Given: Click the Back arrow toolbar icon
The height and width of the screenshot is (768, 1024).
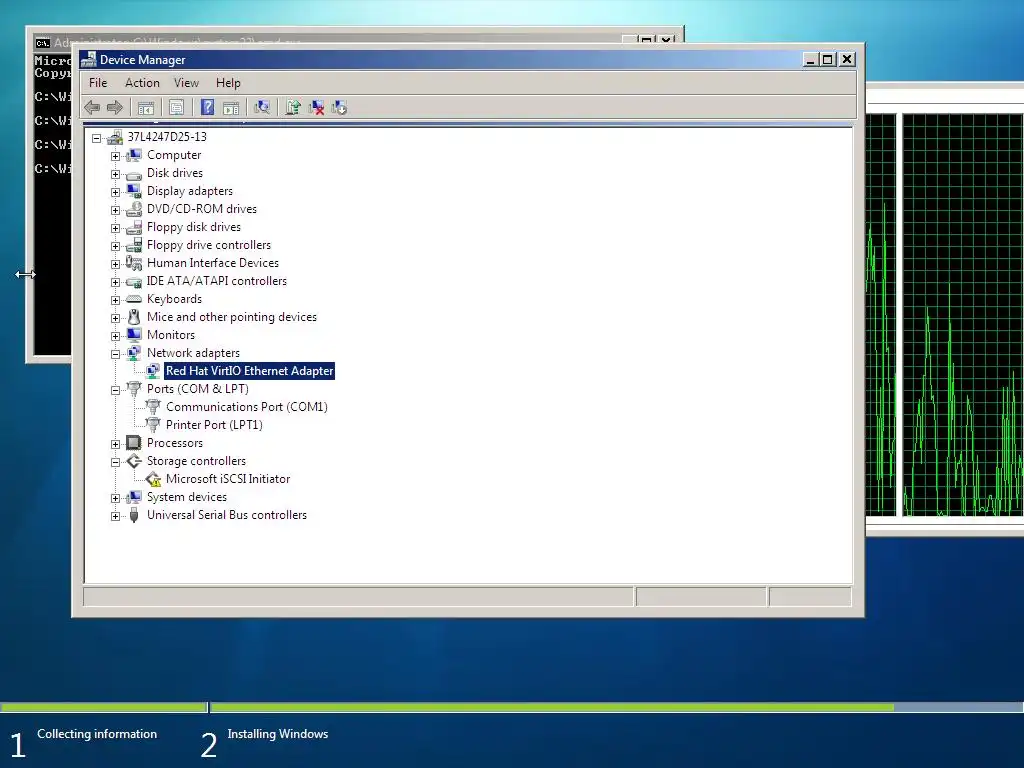Looking at the screenshot, I should coord(92,108).
